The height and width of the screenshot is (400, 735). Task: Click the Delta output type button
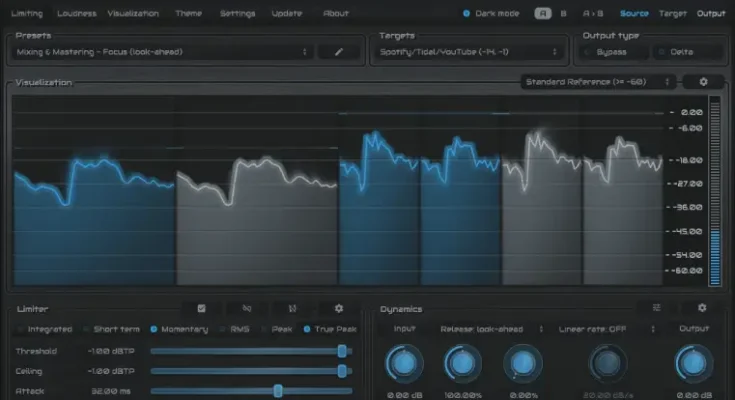[686, 52]
